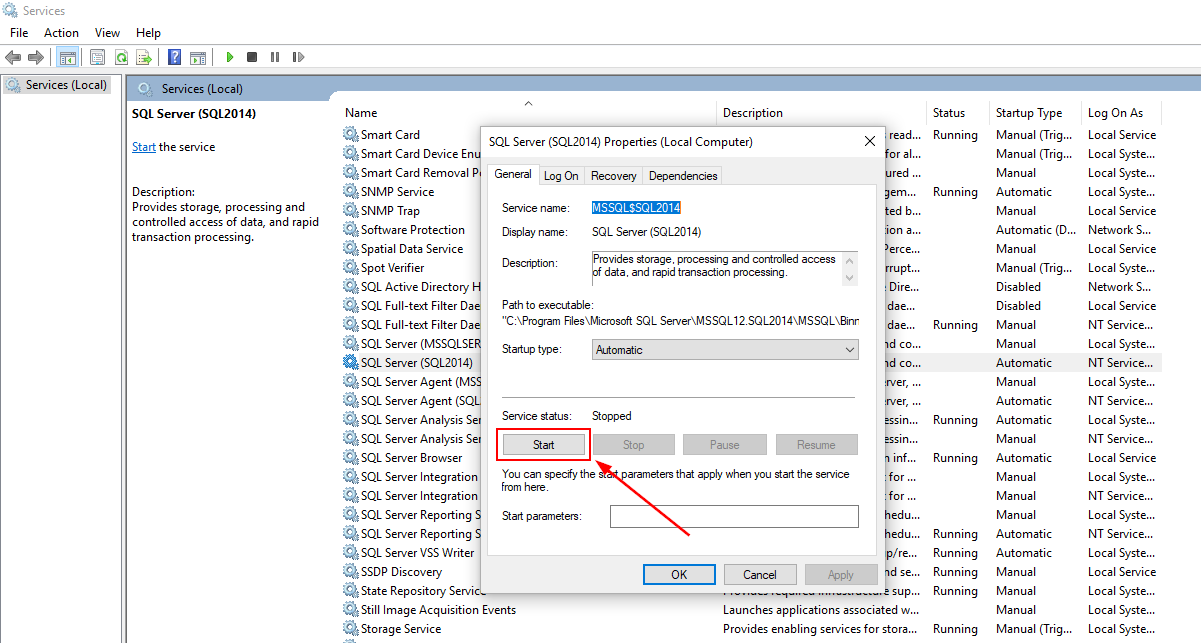Click the gear icon beside Storage Service
The height and width of the screenshot is (643, 1201).
(350, 628)
